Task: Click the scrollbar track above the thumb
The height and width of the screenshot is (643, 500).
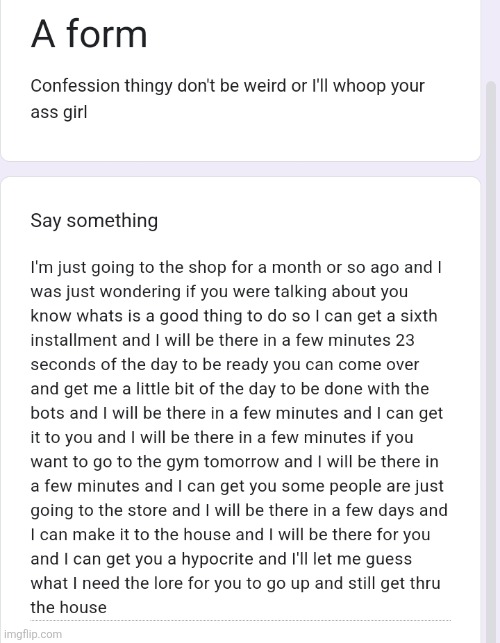Action: point(491,40)
